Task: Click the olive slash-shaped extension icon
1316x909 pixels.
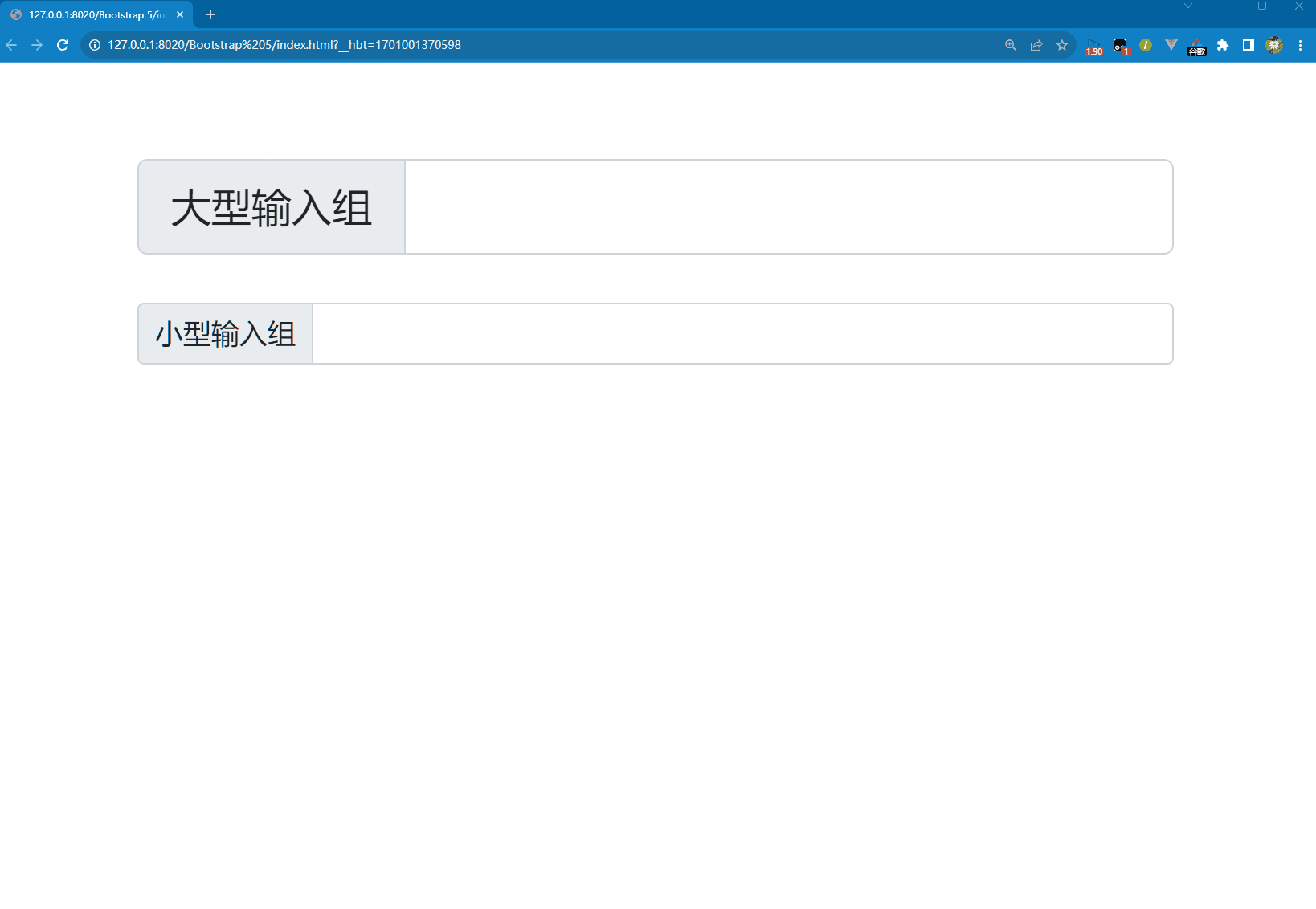Action: (1144, 46)
